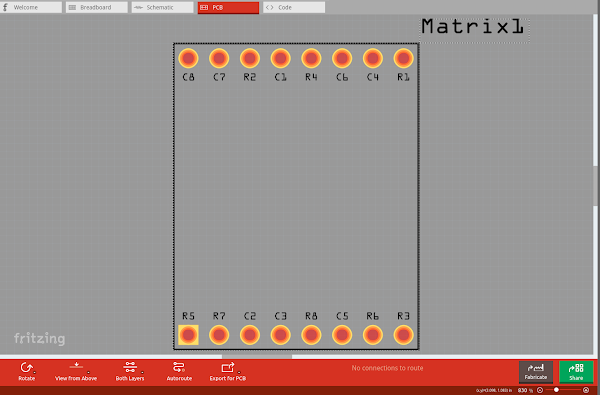600x395 pixels.
Task: Open the Export for PCB option
Action: tap(227, 367)
